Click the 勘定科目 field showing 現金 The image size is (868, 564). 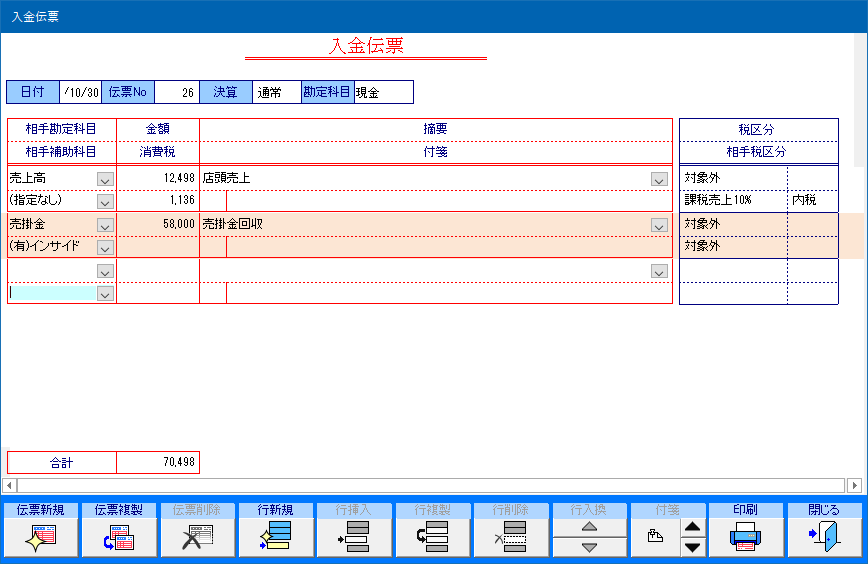tap(384, 92)
